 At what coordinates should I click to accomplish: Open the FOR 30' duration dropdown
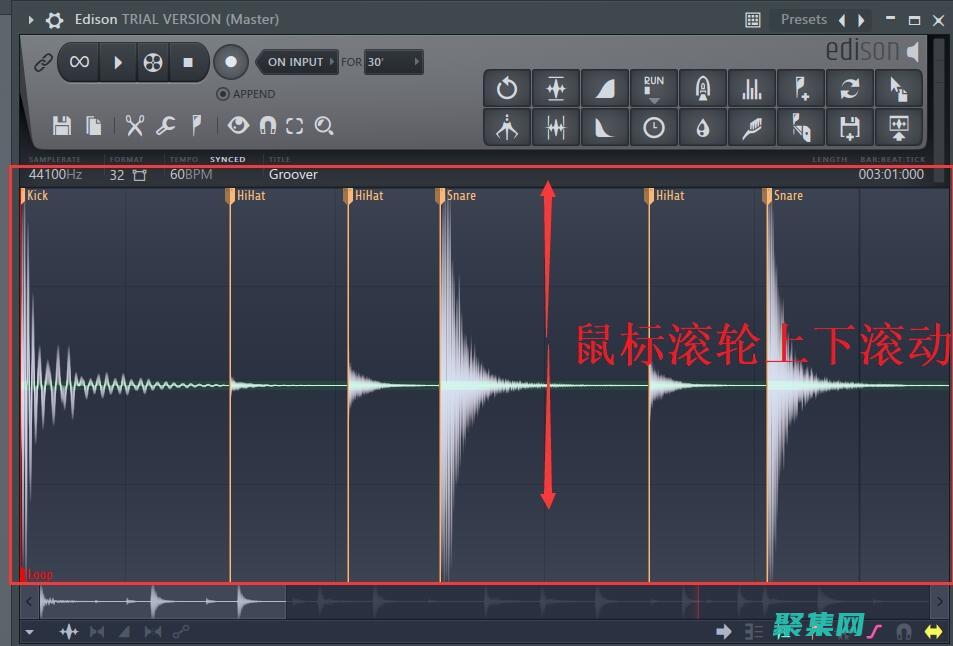[x=393, y=61]
